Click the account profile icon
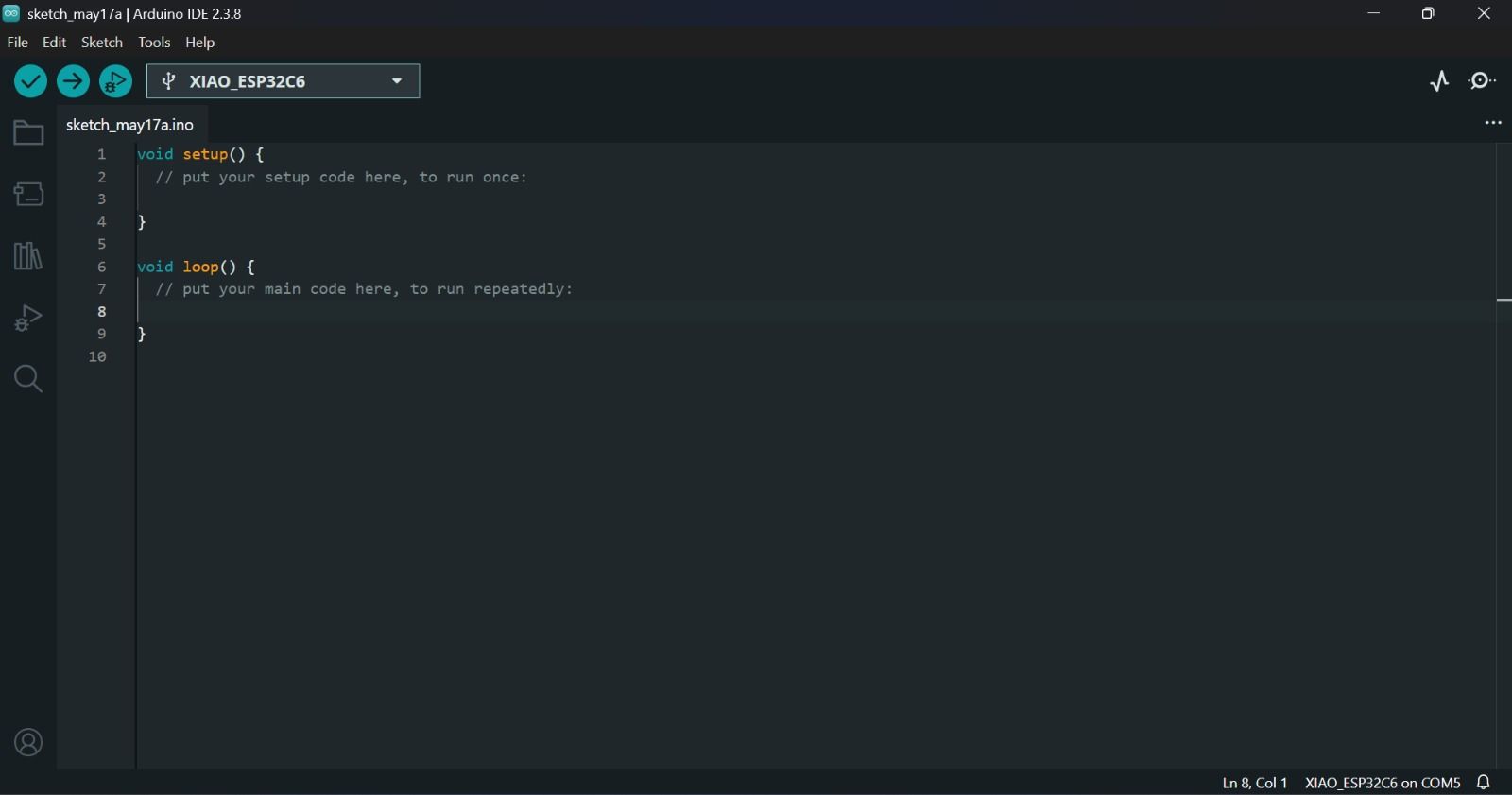 28,743
